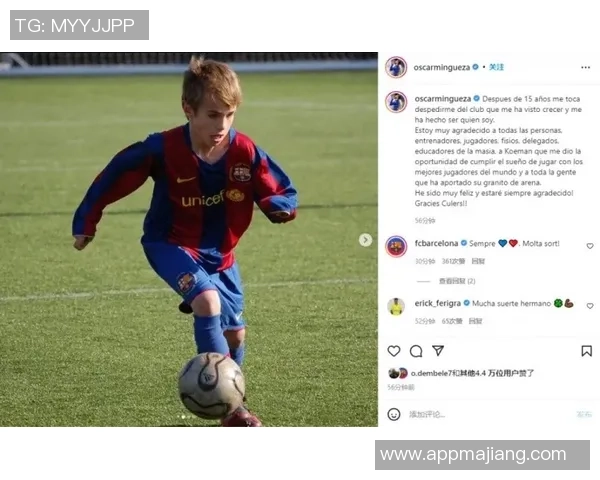Image resolution: width=600 pixels, height=480 pixels.
Task: Open the comment bubble icon
Action: pyautogui.click(x=416, y=351)
